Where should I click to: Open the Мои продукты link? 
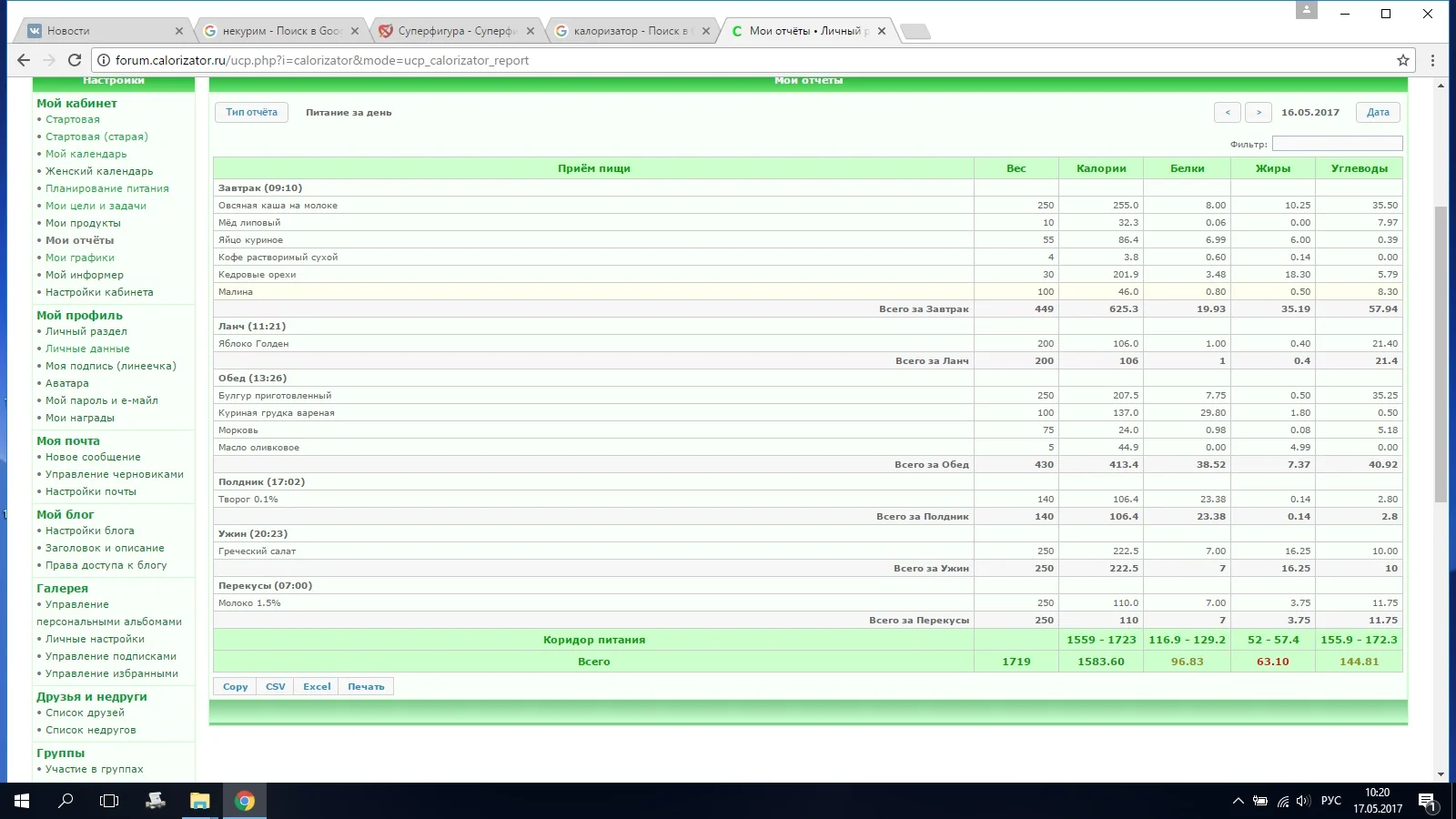tap(83, 223)
